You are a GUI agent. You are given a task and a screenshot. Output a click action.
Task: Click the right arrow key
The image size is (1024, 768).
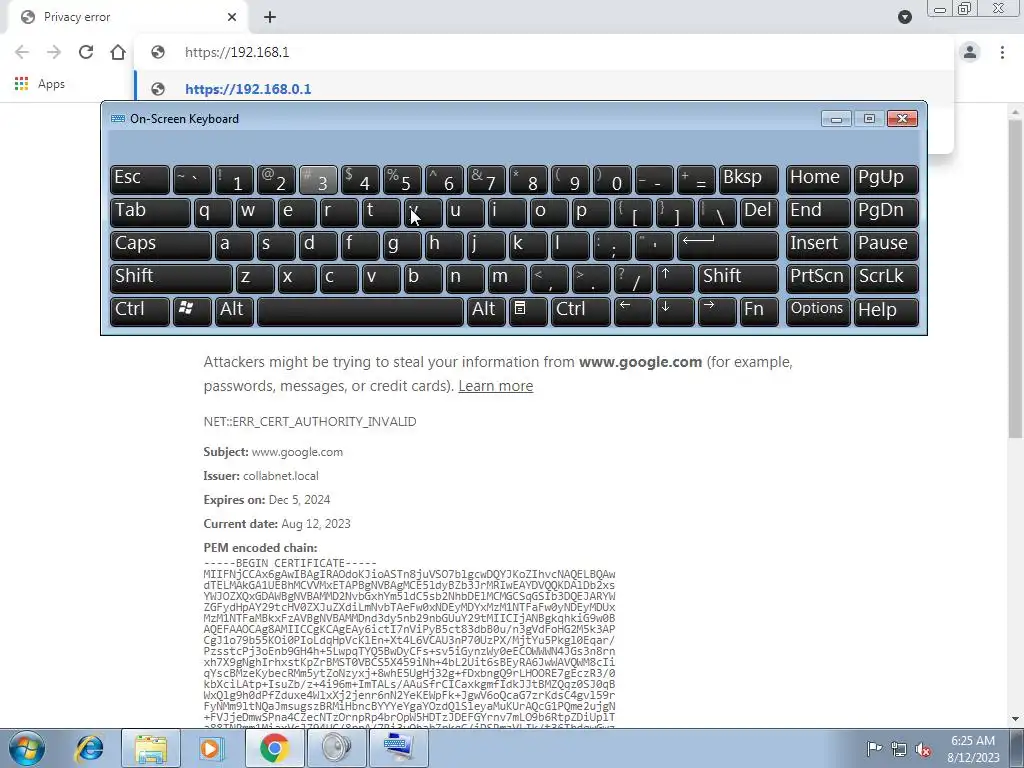(717, 311)
